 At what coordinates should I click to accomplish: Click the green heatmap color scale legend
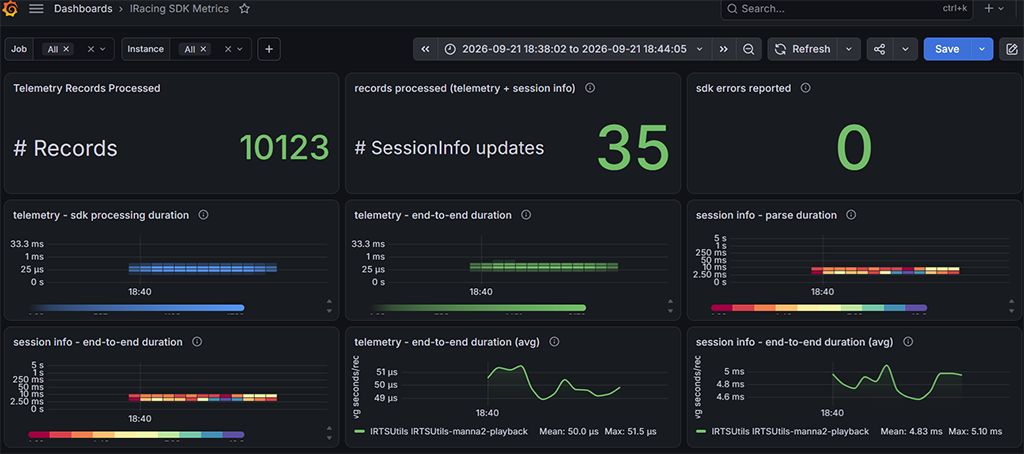(x=478, y=308)
